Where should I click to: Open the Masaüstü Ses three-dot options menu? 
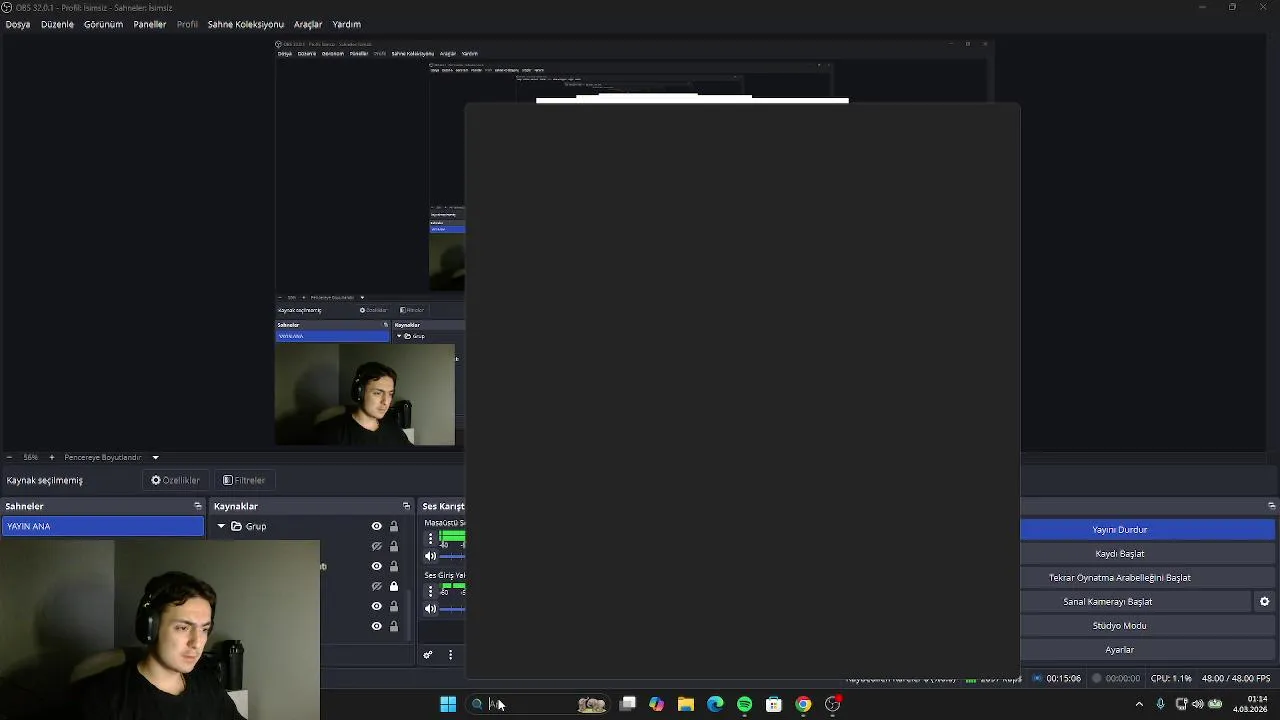[430, 538]
